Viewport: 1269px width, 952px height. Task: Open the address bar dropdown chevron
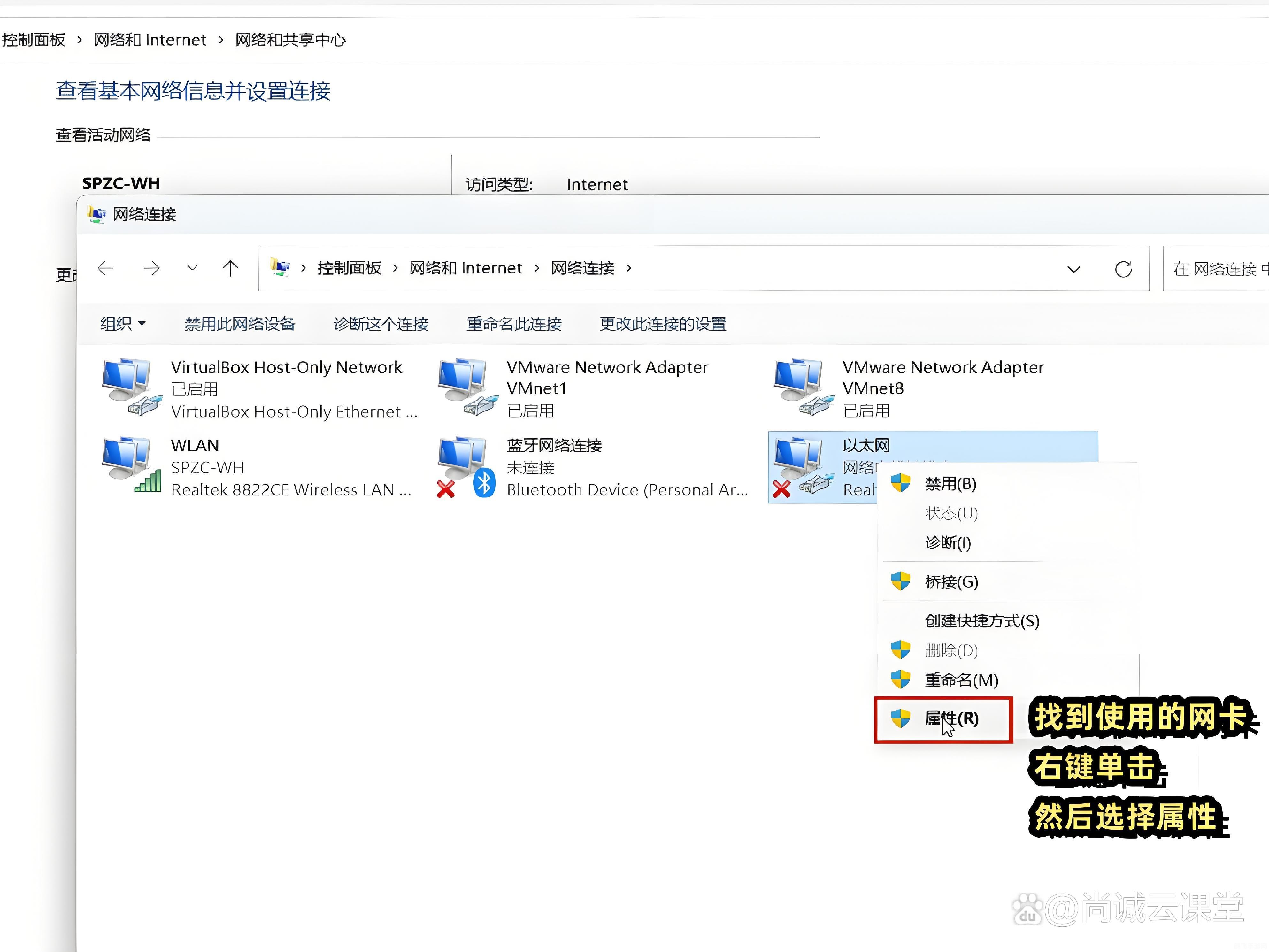click(1073, 268)
